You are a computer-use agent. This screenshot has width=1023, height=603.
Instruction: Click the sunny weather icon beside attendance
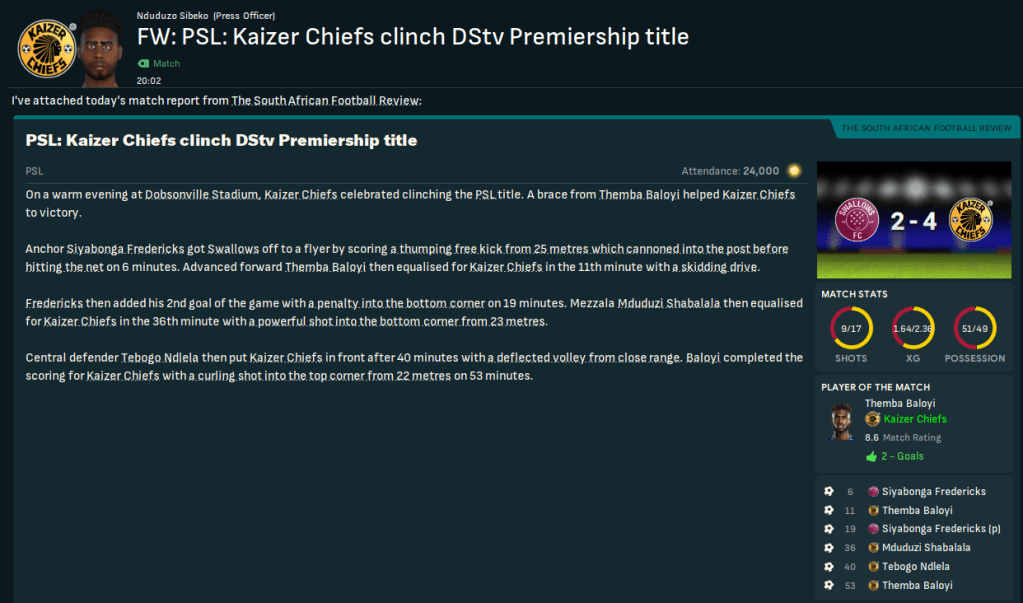click(794, 171)
